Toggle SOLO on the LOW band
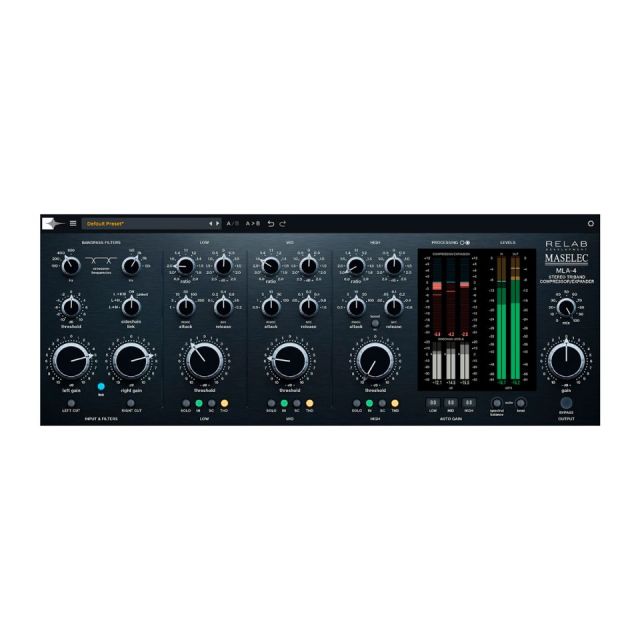The height and width of the screenshot is (640, 640). click(186, 403)
